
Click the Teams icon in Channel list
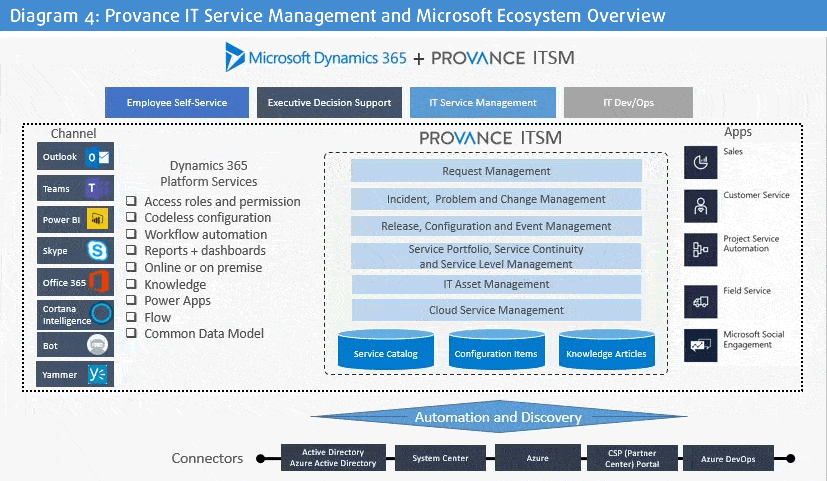coord(97,188)
